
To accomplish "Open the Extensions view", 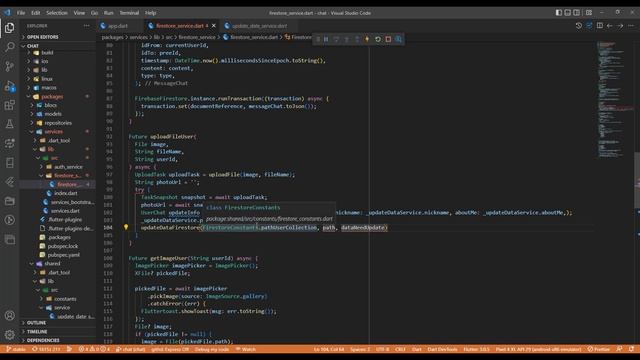I will 9,105.
